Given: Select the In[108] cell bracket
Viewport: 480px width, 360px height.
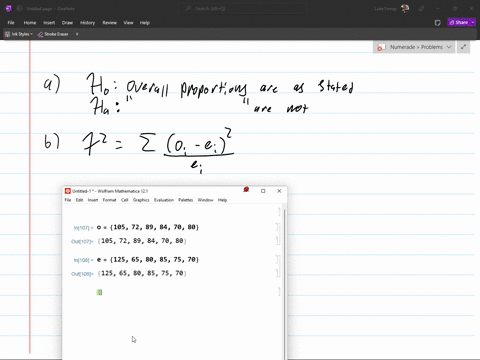Looking at the screenshot, I should click(x=277, y=260).
